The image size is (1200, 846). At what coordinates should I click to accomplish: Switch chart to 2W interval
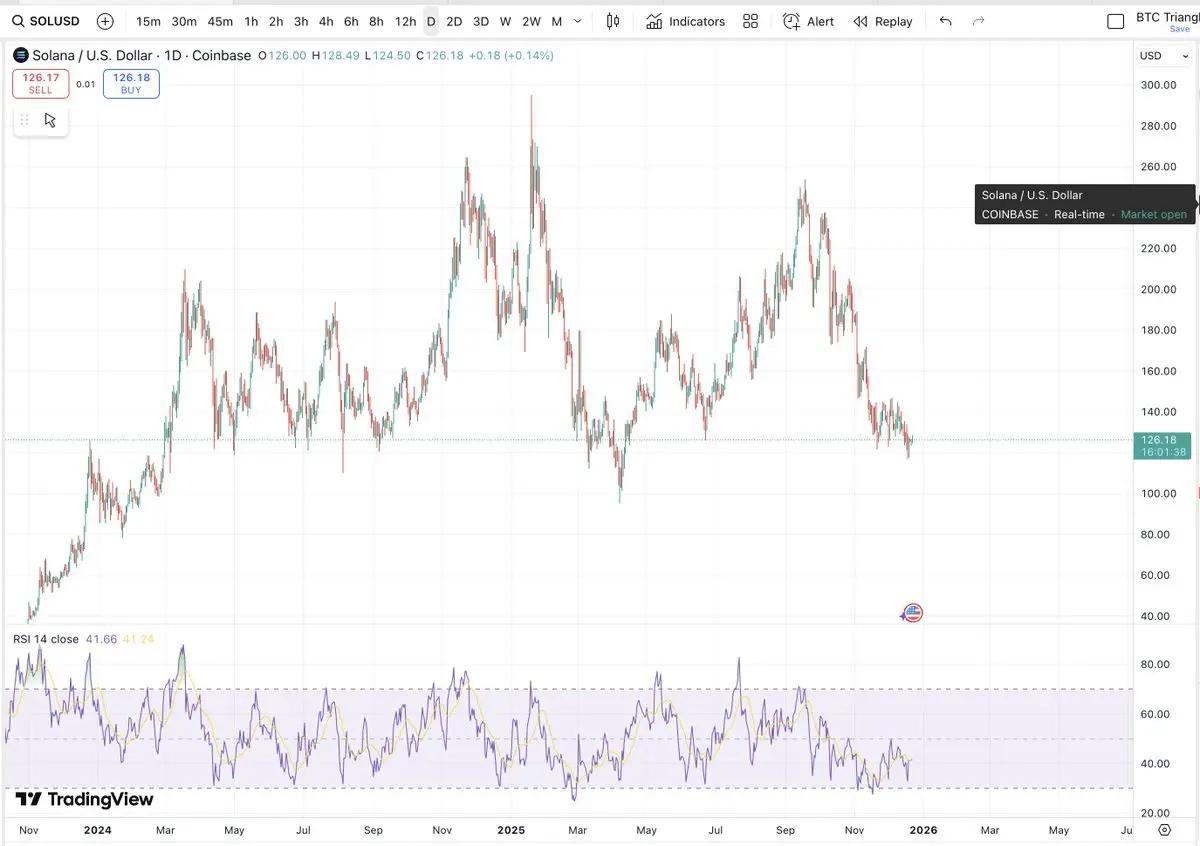click(531, 21)
